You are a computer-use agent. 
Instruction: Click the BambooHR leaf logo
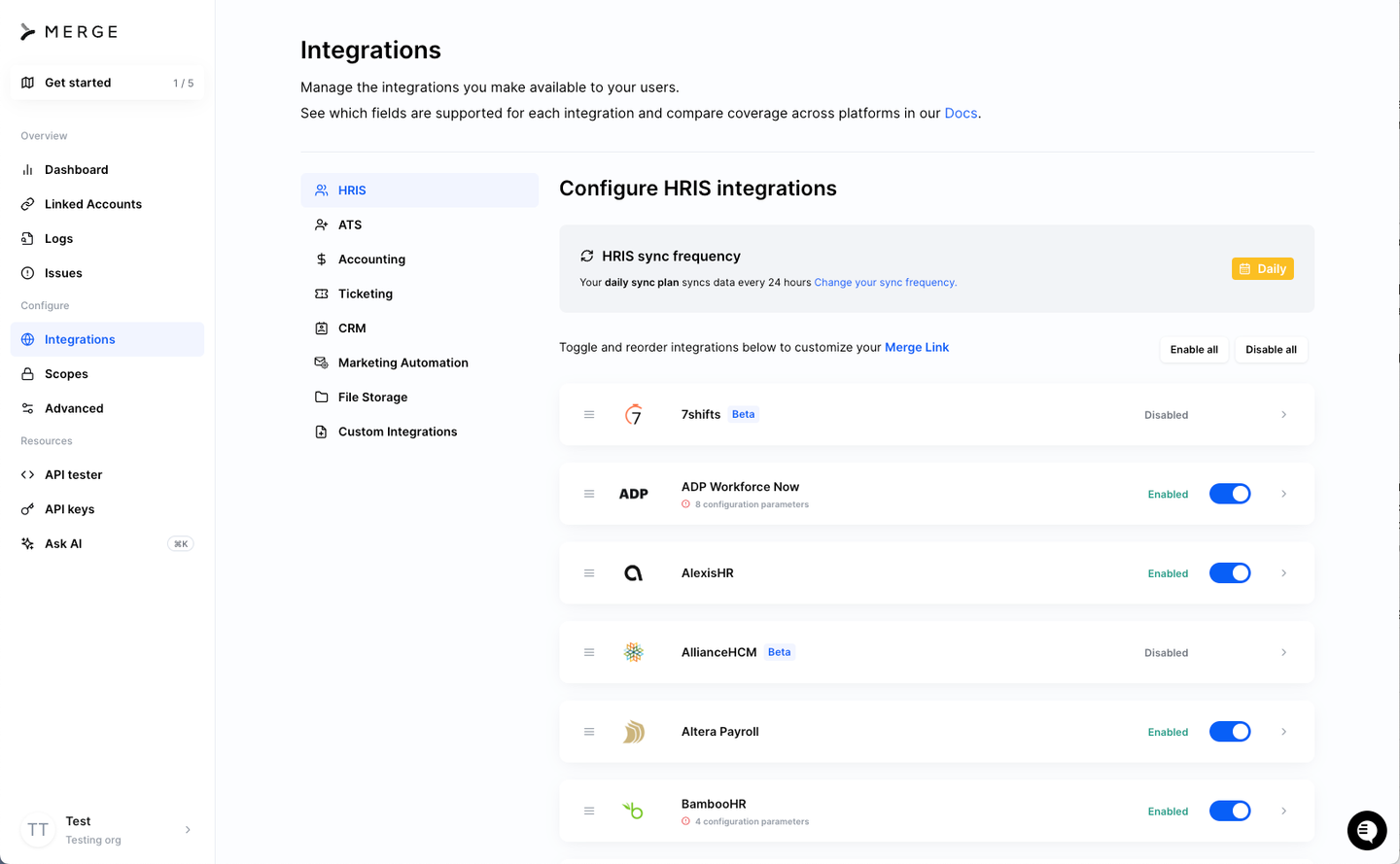click(633, 811)
